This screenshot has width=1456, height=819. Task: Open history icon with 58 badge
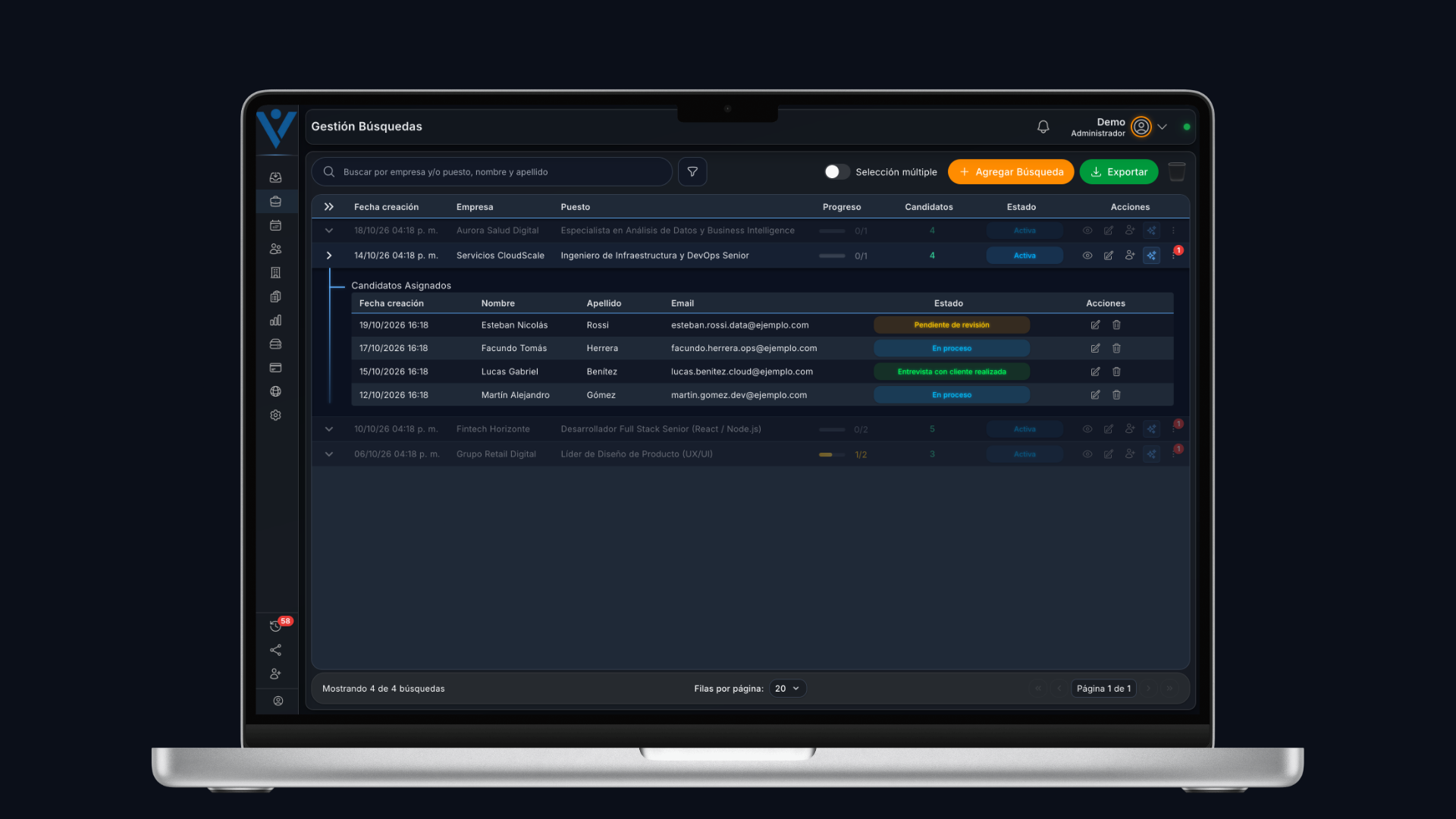point(275,626)
